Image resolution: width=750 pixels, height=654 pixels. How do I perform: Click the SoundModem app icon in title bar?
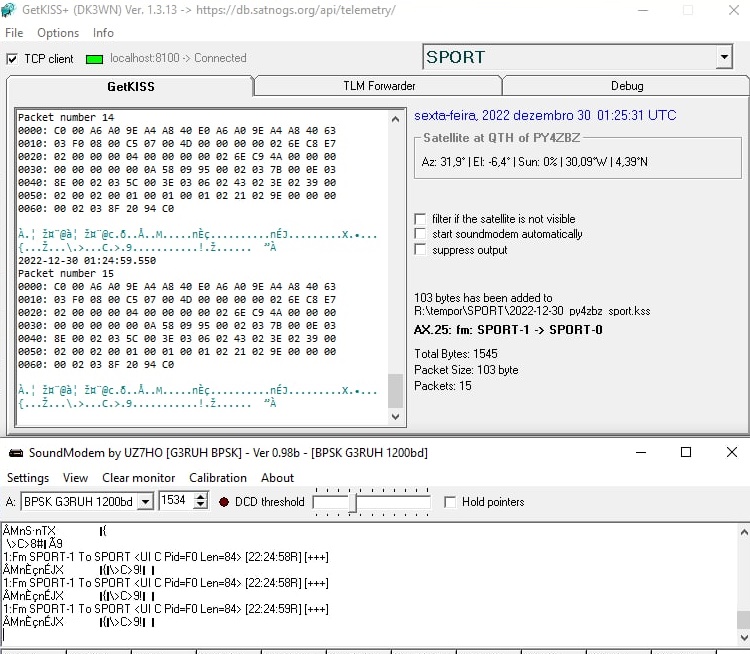click(x=14, y=453)
